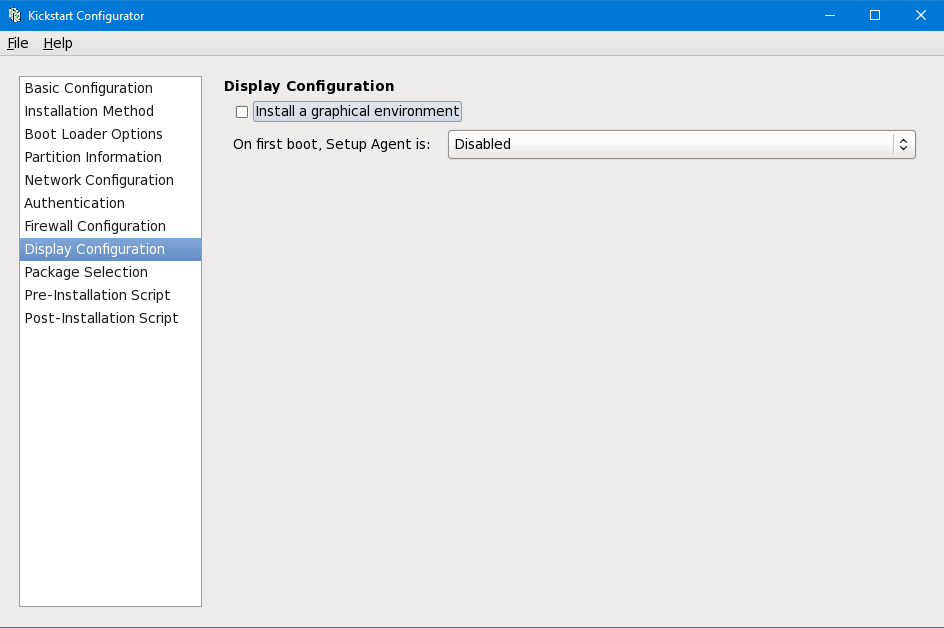Enable Install a graphical environment checkbox
This screenshot has height=628, width=944.
242,112
